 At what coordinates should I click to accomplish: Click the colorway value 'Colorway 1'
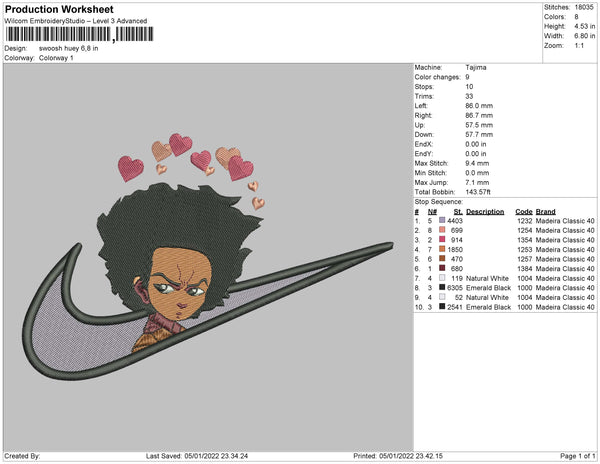[56, 58]
